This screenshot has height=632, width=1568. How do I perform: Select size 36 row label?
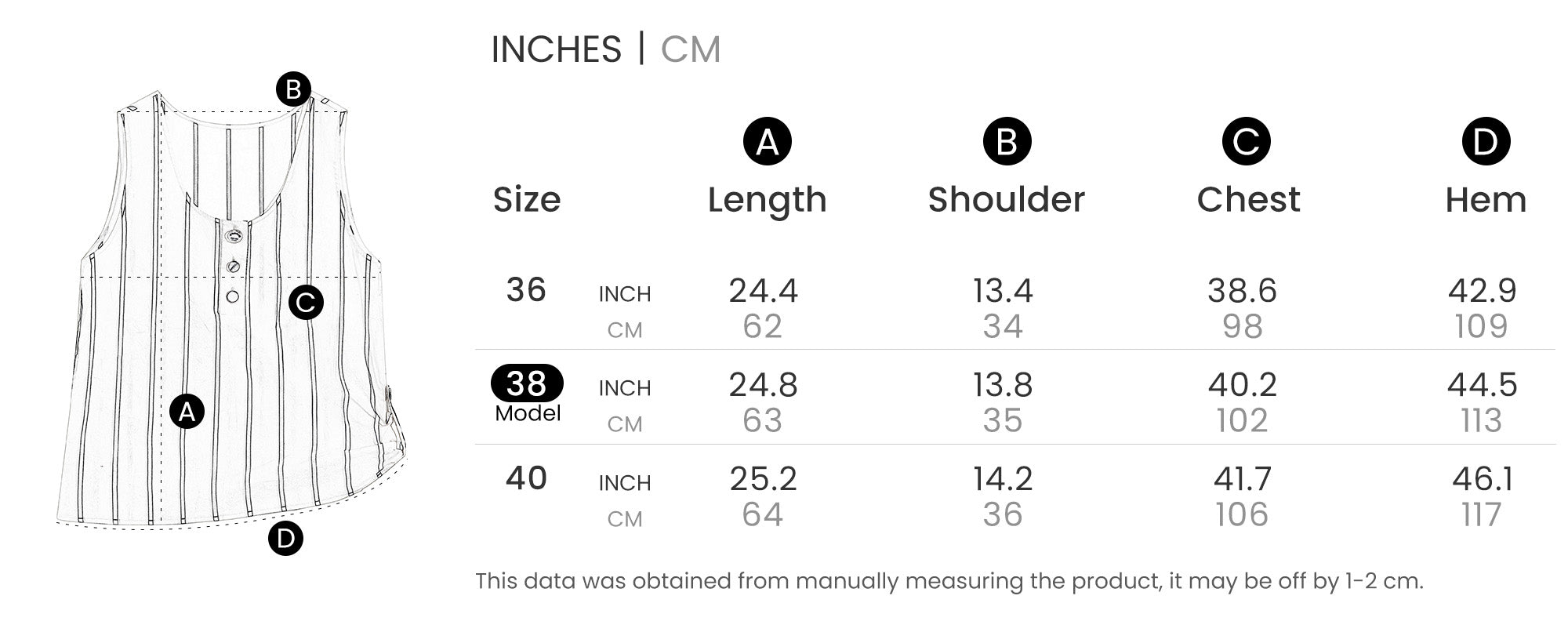tap(526, 290)
